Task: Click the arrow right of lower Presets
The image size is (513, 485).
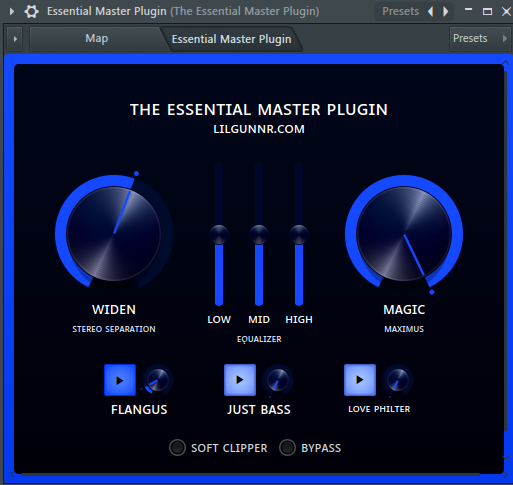Action: 505,38
